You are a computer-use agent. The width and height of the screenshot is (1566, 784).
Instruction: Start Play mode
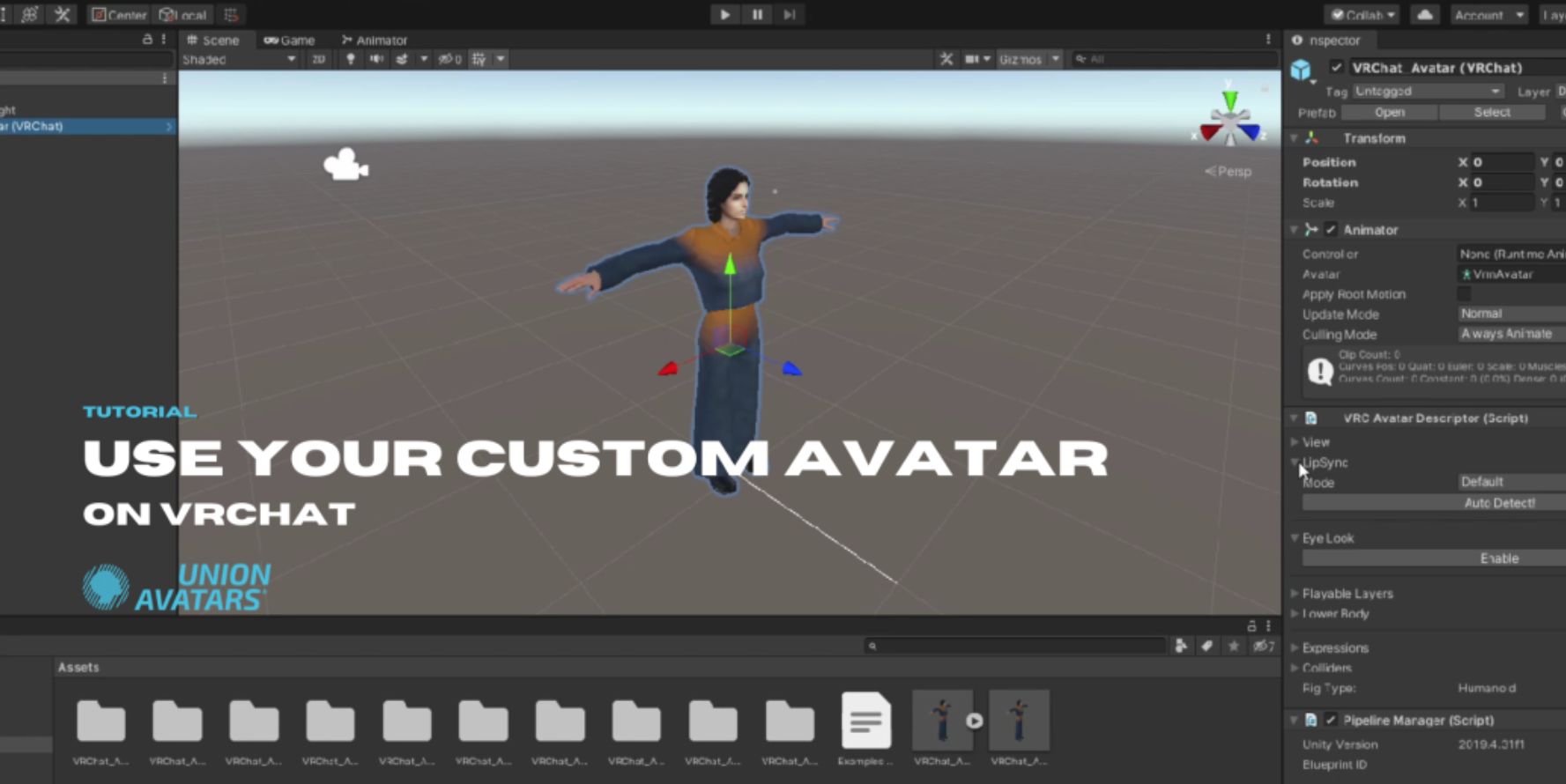724,14
